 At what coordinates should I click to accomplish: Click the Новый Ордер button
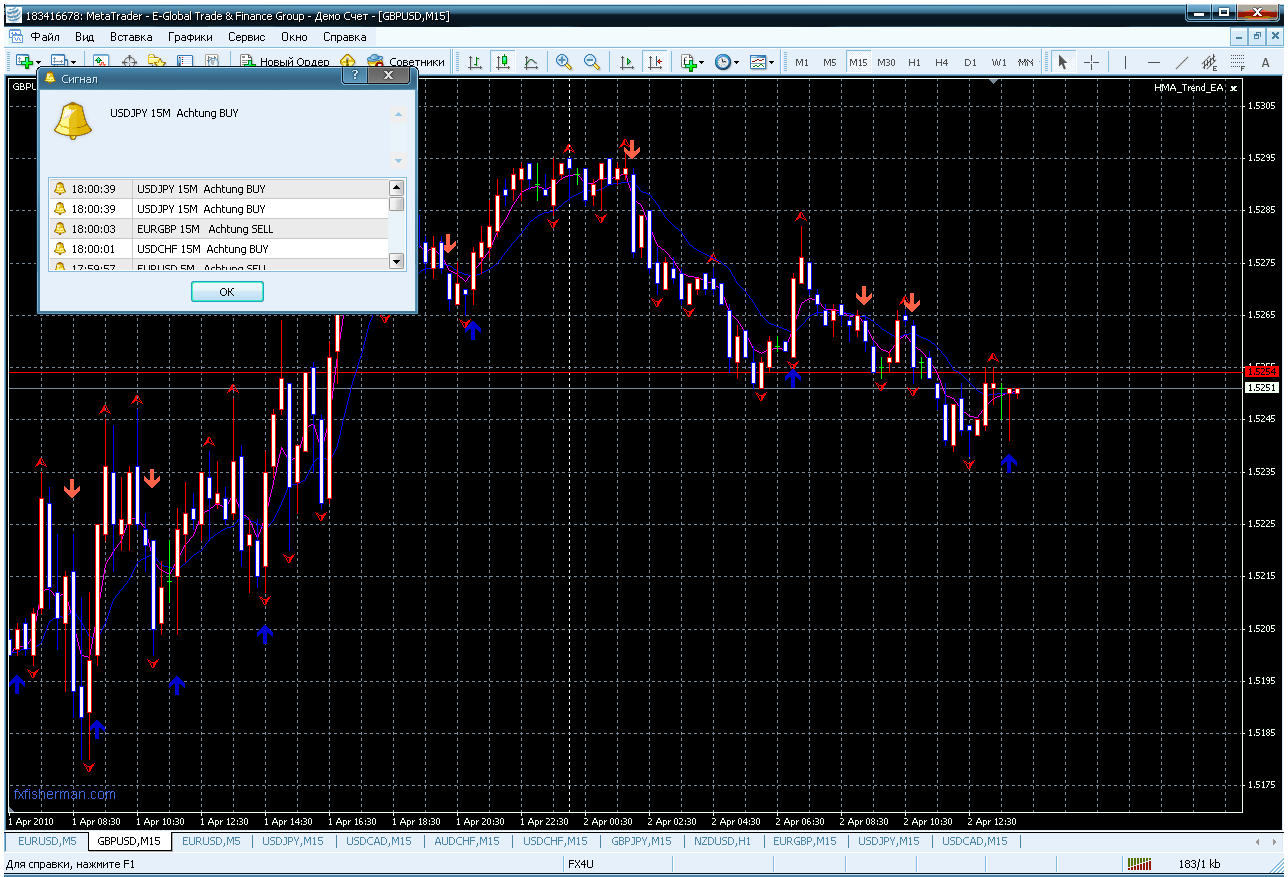285,62
